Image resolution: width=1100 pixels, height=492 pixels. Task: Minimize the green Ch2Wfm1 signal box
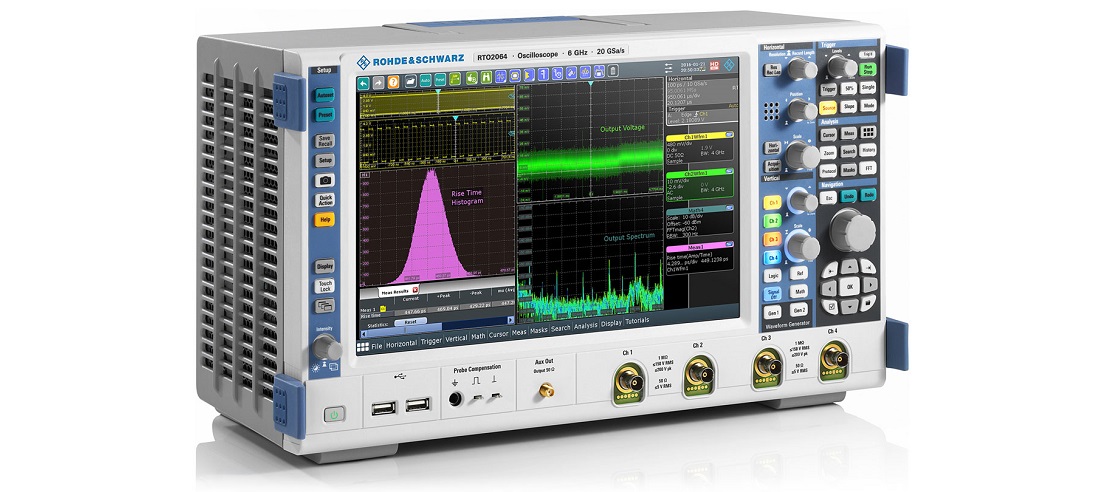click(729, 171)
